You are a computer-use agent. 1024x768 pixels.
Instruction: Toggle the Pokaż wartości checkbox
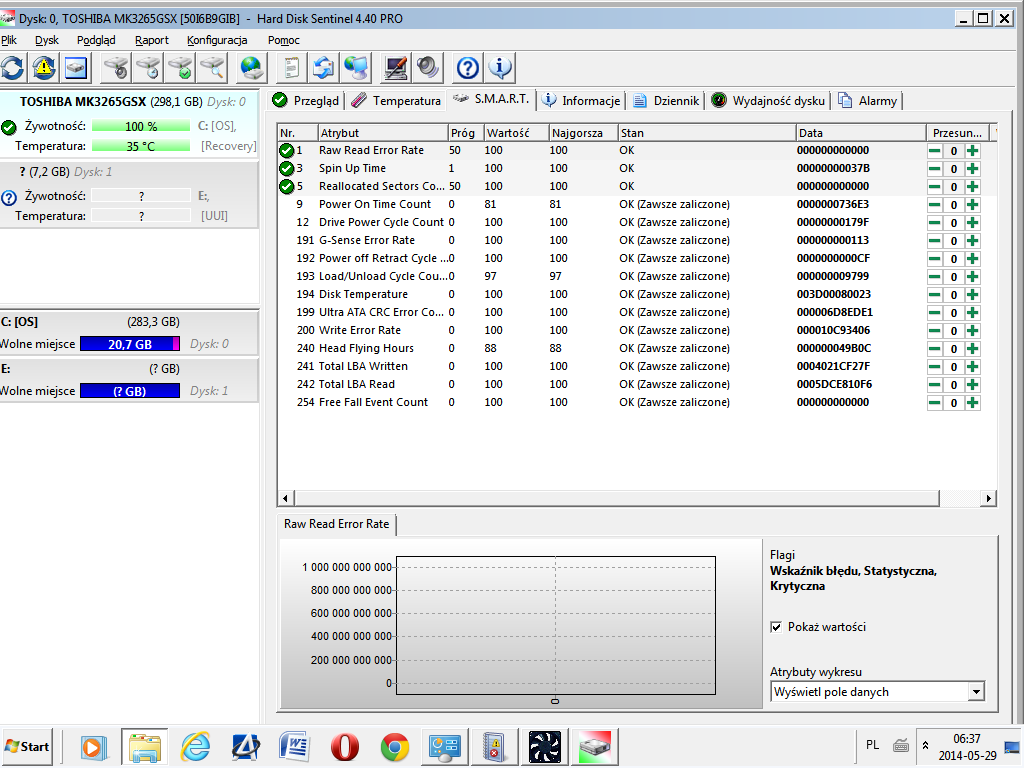pos(776,627)
